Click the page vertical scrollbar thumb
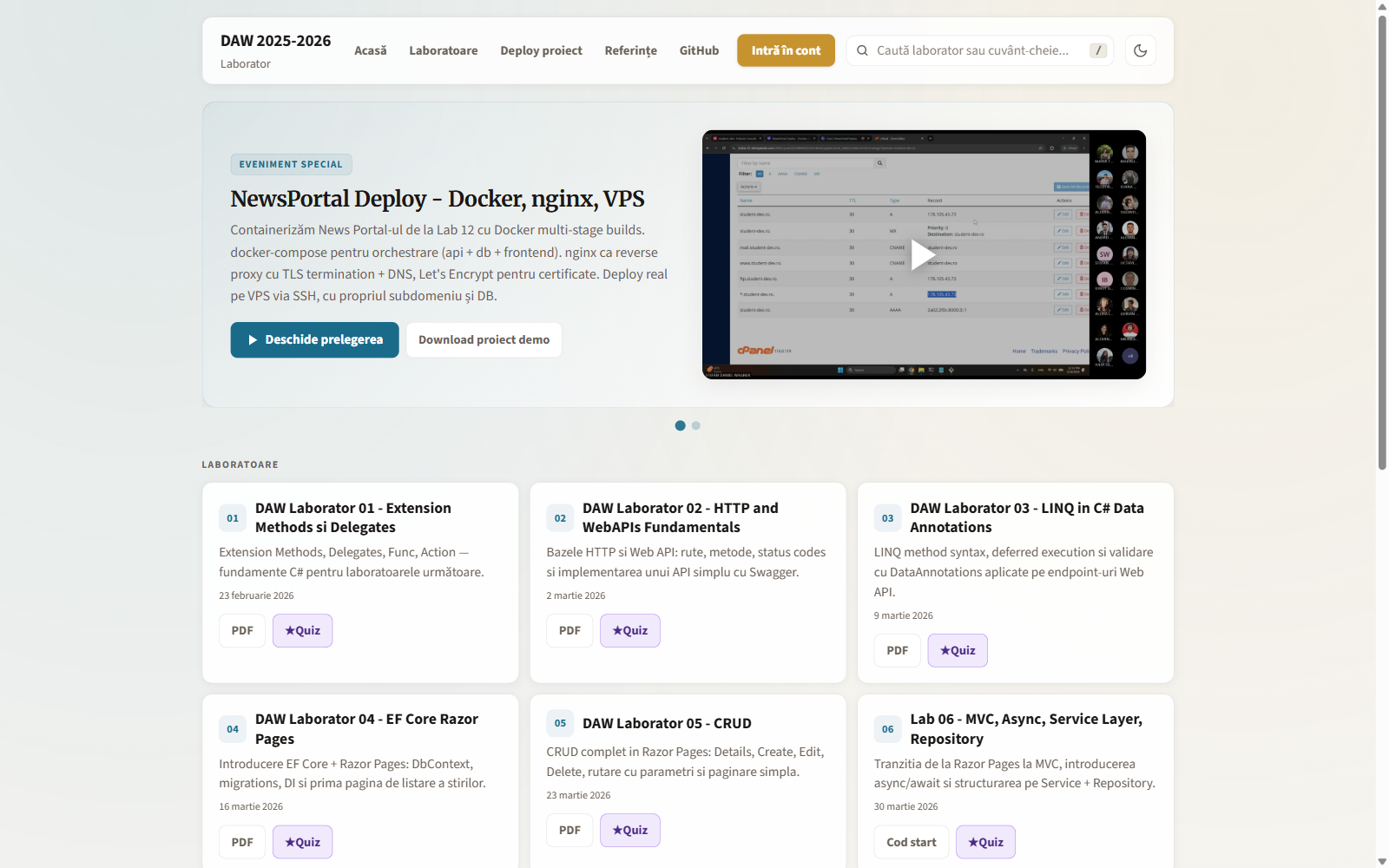The height and width of the screenshot is (868, 1389). coord(1382,242)
